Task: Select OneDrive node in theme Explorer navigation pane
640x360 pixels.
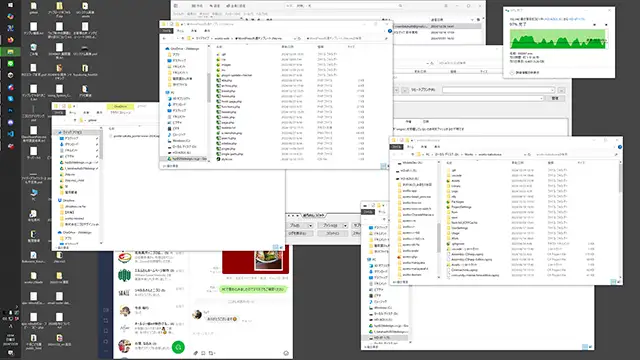Action: pos(182,49)
